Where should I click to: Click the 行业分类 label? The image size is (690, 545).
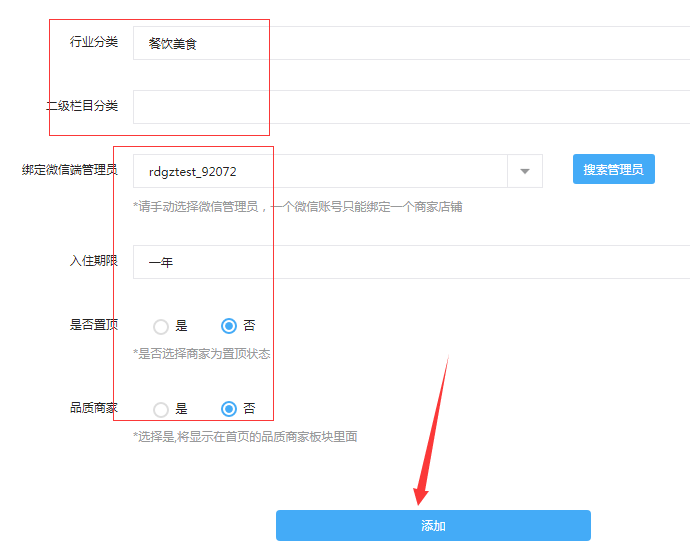94,42
